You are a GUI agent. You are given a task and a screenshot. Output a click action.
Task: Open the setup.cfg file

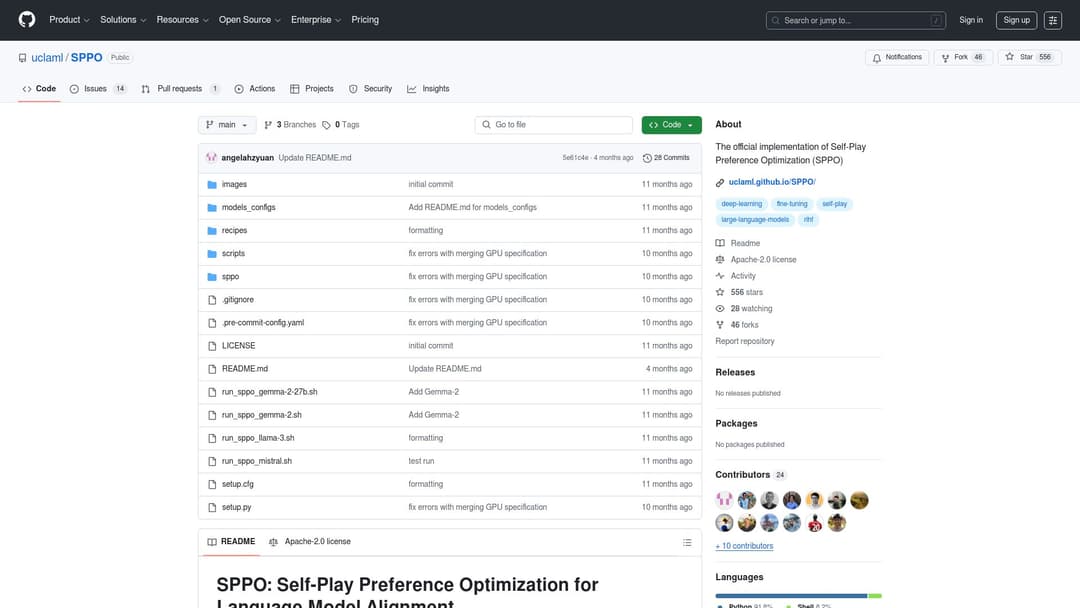[238, 485]
